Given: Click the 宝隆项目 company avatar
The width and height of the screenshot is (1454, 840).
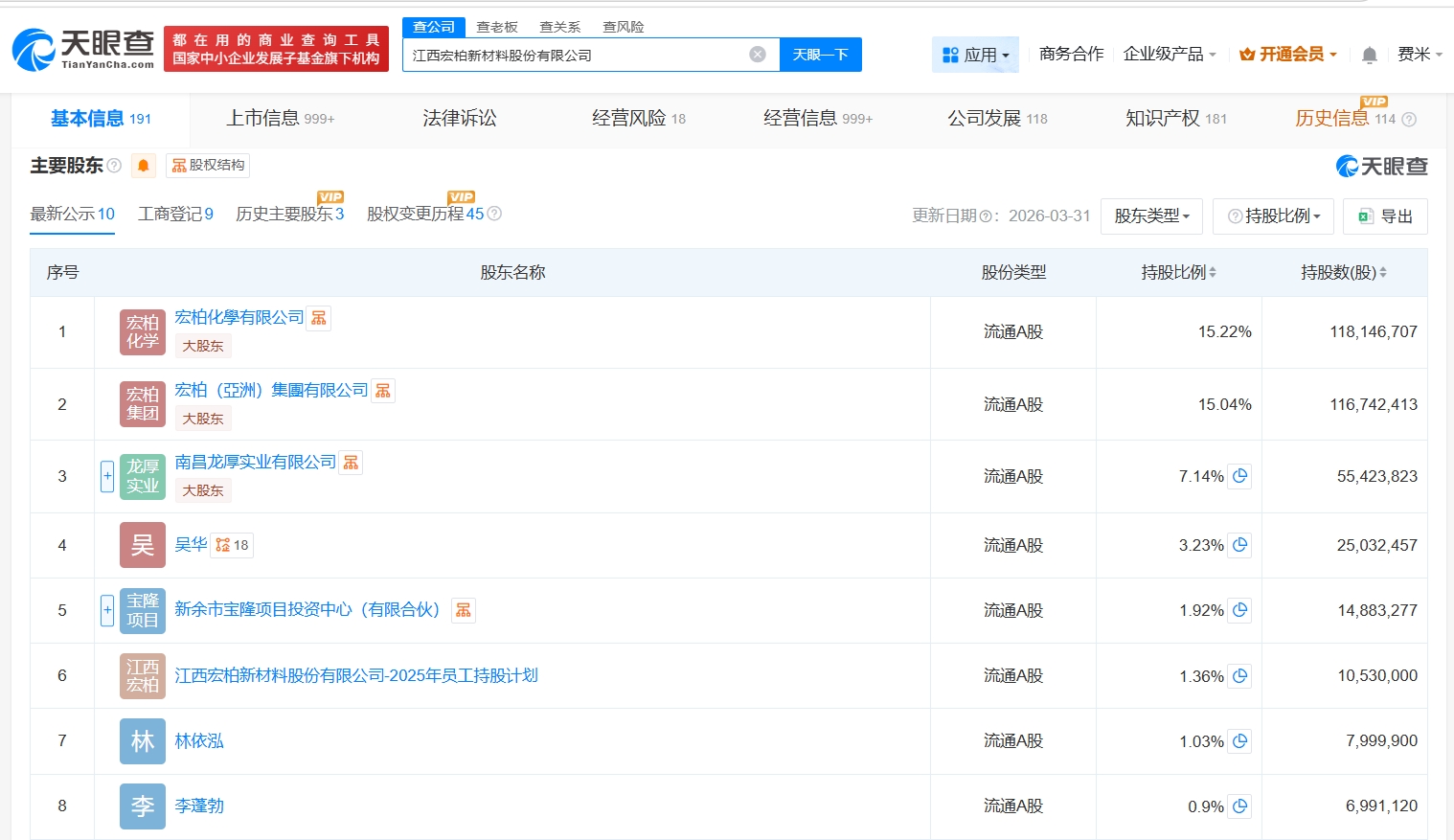Looking at the screenshot, I should [143, 610].
